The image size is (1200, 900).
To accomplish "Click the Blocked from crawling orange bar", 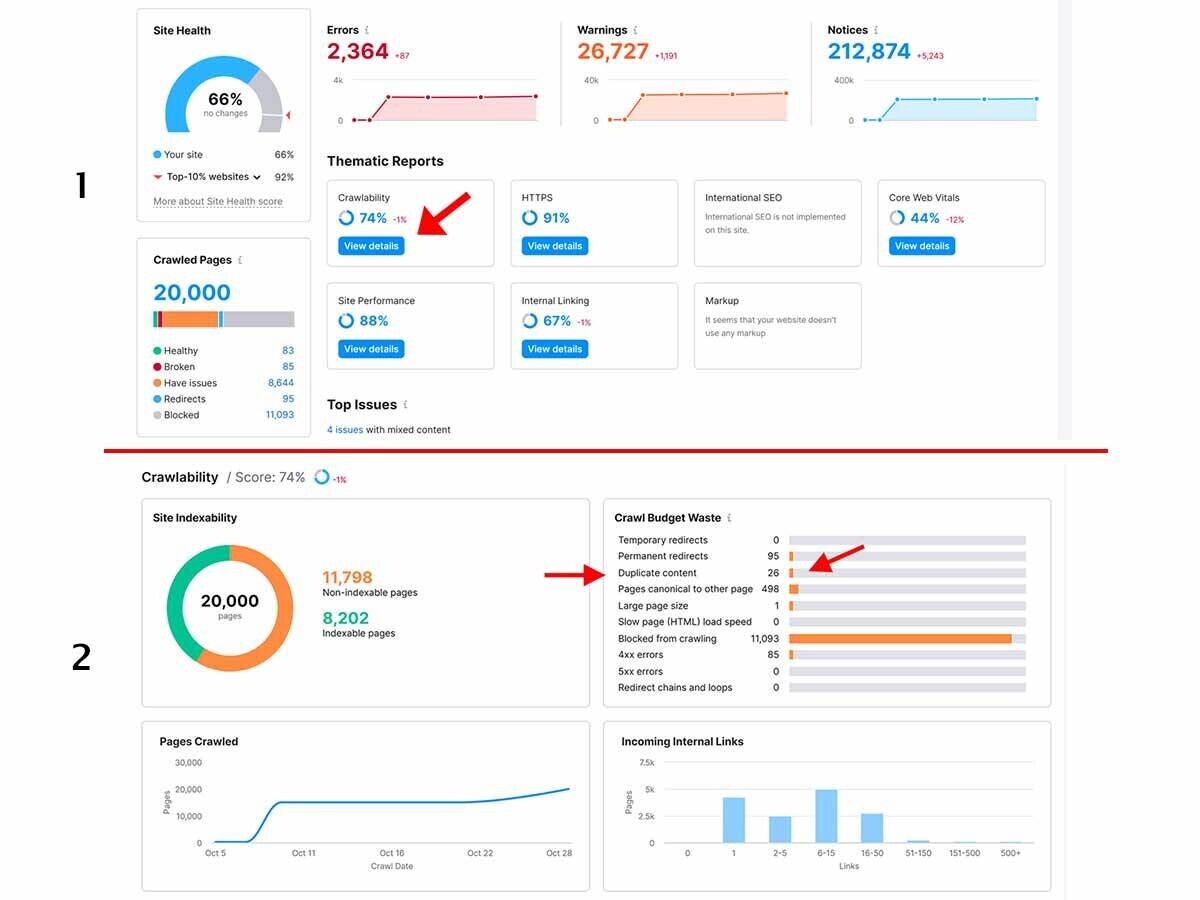I will [899, 638].
